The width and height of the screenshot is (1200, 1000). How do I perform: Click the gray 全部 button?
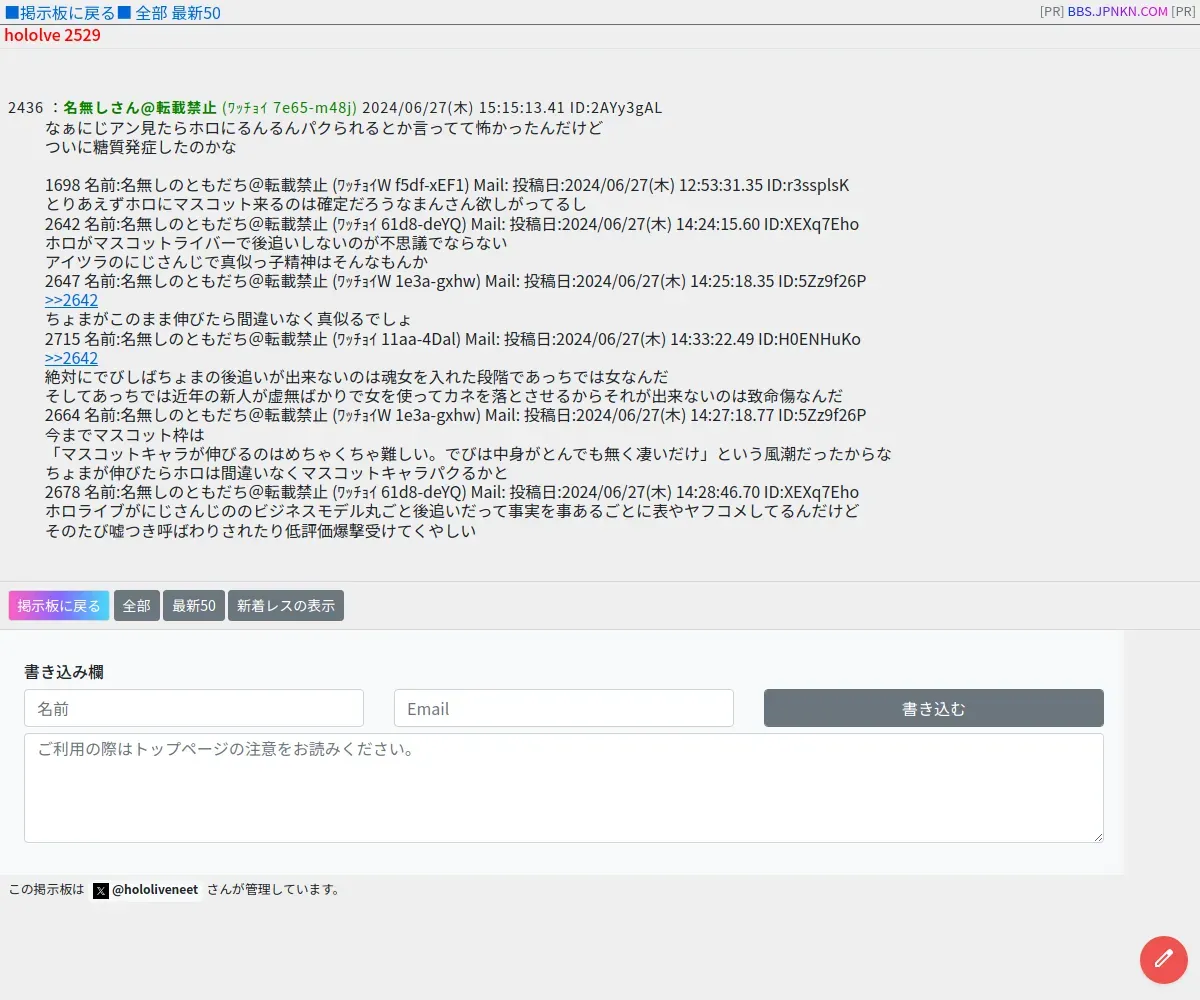coord(137,606)
